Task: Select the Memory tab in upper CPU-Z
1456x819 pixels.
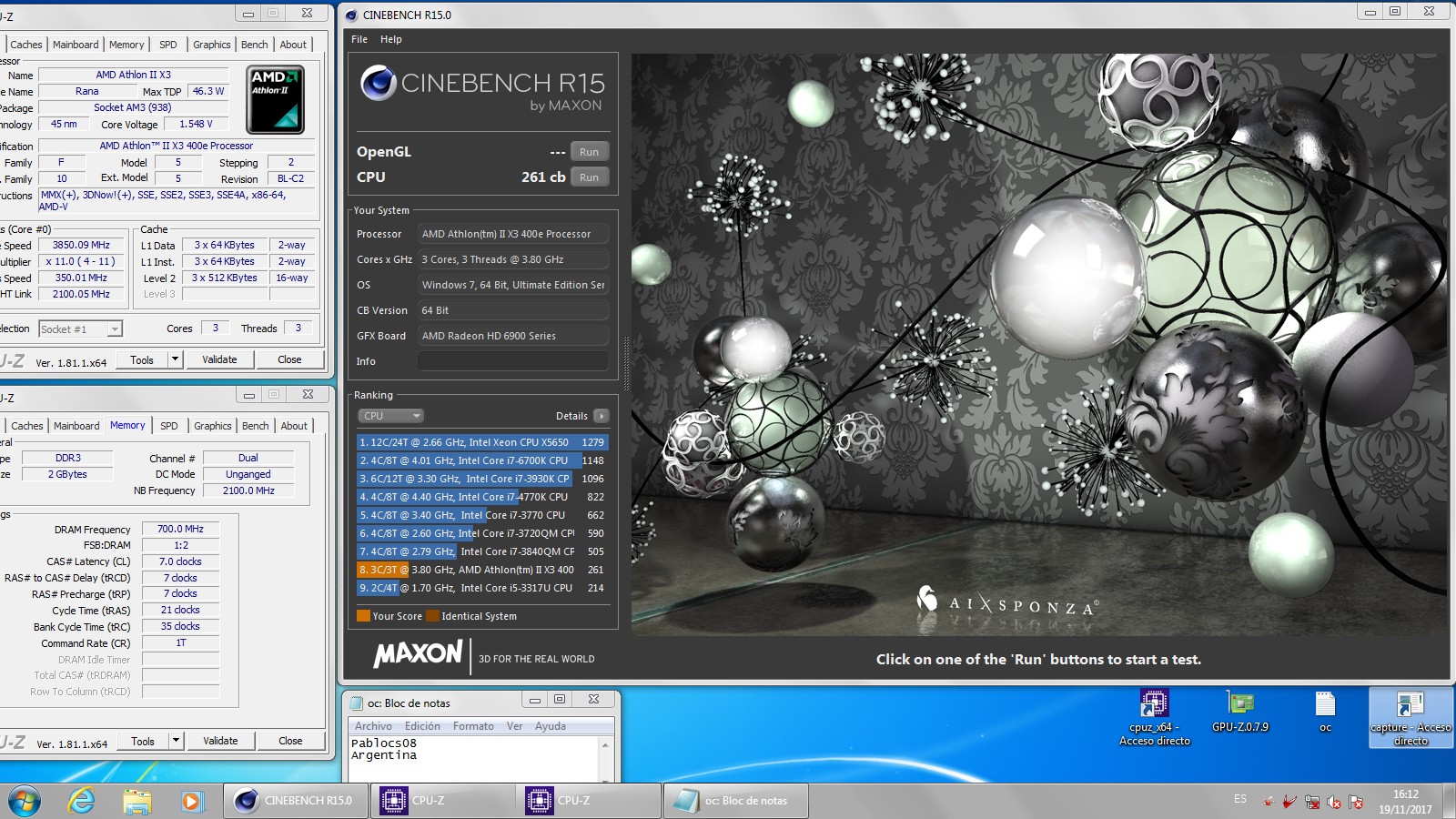Action: pyautogui.click(x=126, y=45)
